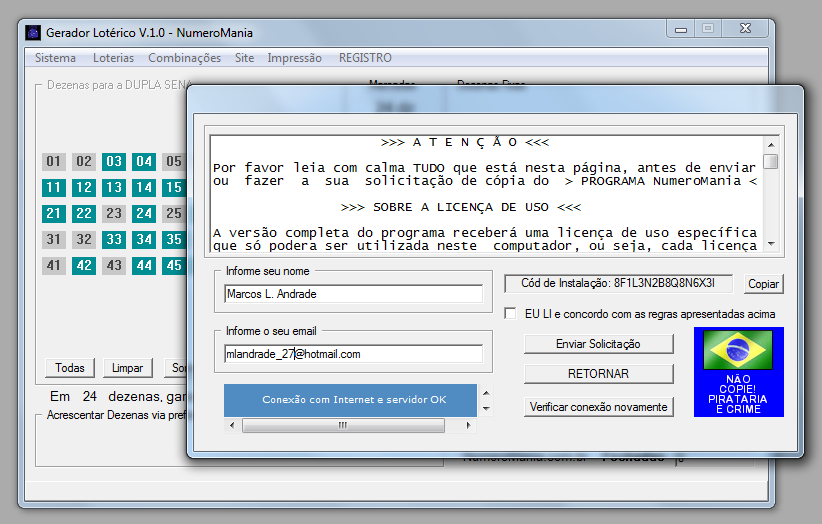Open the REGISTRO menu
822x524 pixels.
coord(365,58)
